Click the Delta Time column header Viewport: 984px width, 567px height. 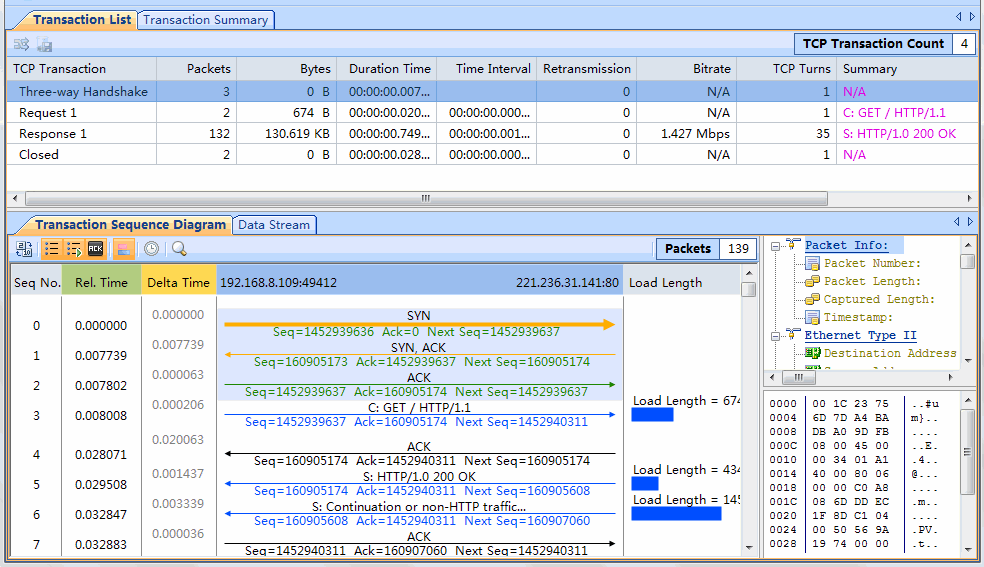[178, 283]
